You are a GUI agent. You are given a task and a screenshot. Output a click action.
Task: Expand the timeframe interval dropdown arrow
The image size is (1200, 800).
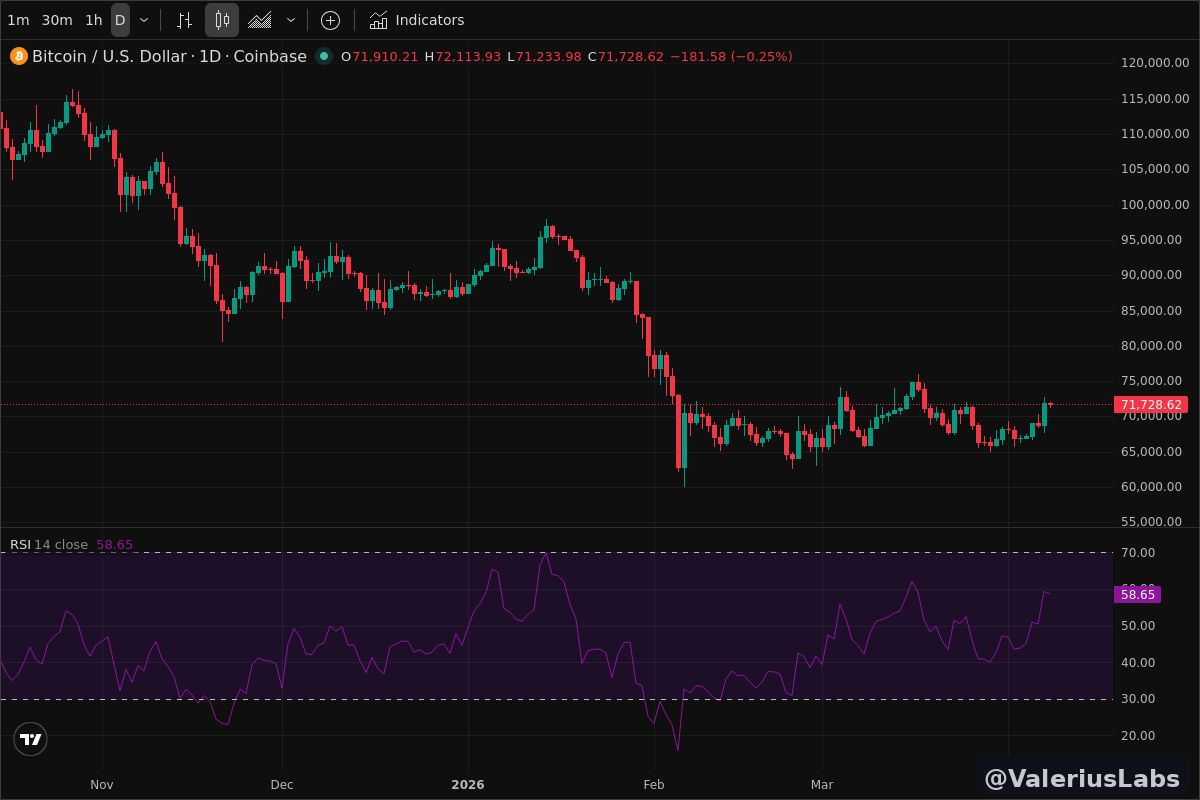point(144,20)
